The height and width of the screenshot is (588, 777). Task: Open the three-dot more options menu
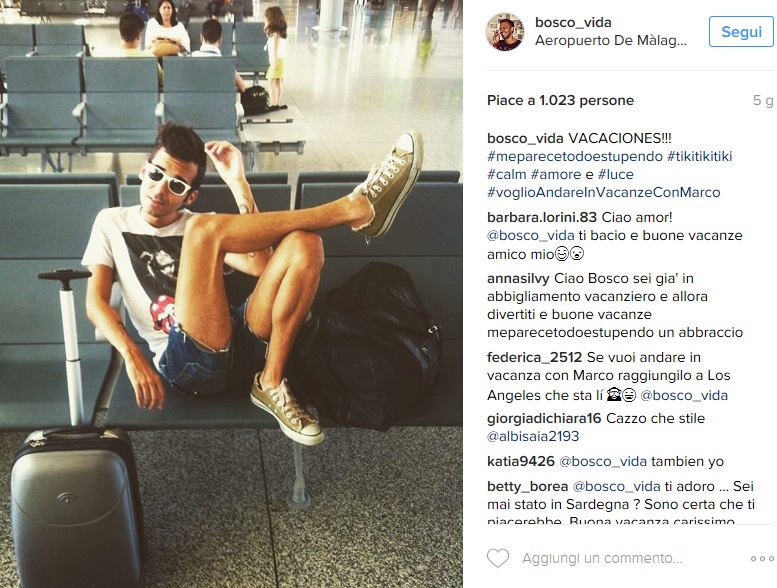tap(762, 559)
